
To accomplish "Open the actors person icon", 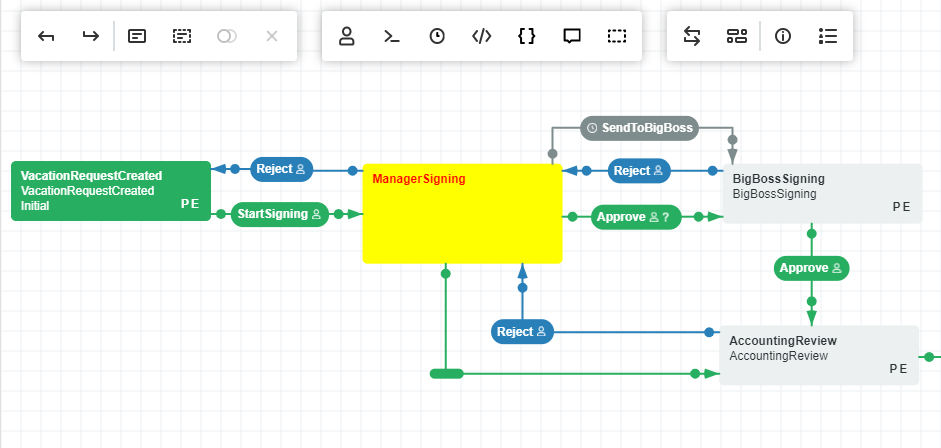I will [x=347, y=37].
